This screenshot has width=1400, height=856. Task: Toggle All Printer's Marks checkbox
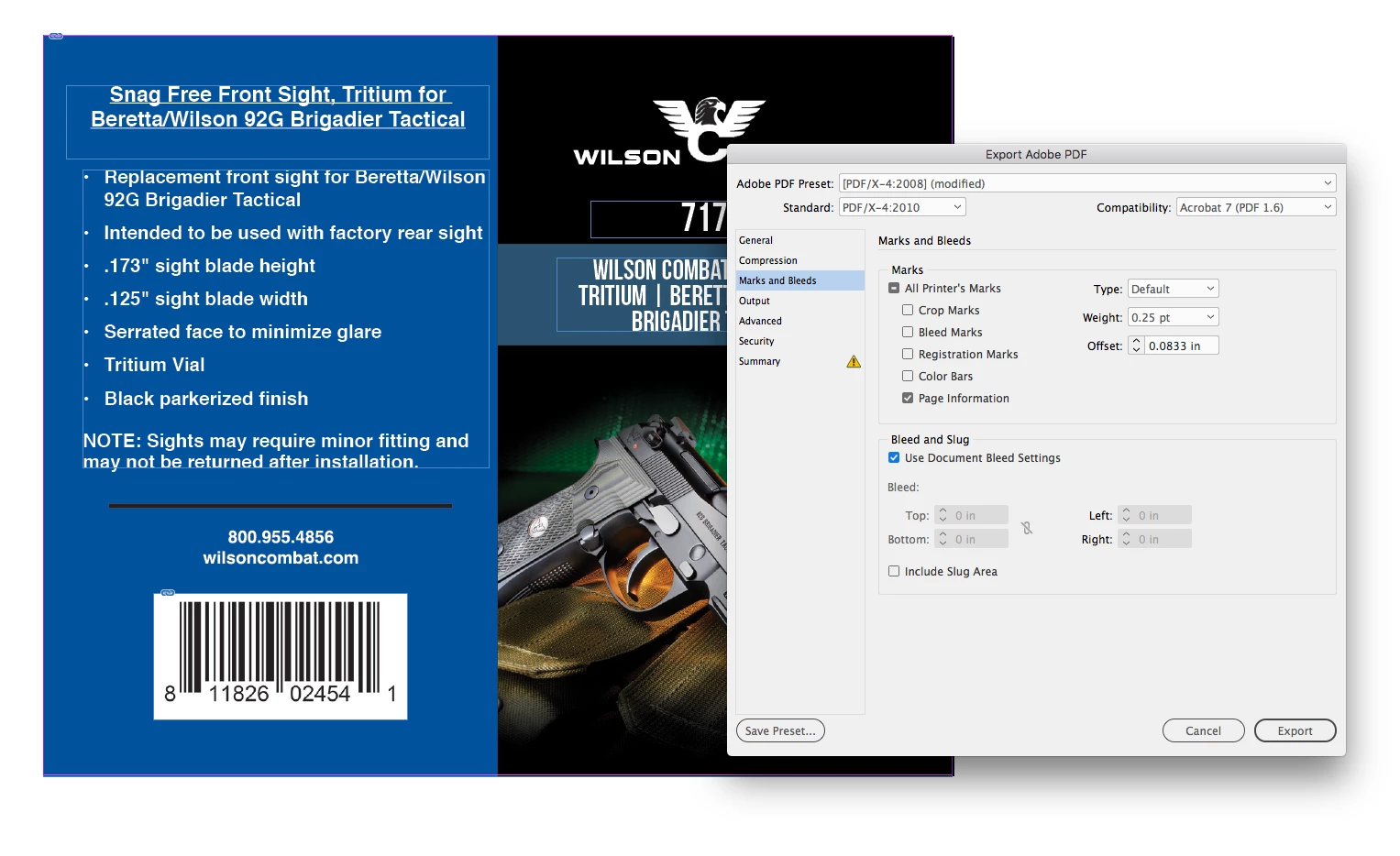[x=894, y=288]
